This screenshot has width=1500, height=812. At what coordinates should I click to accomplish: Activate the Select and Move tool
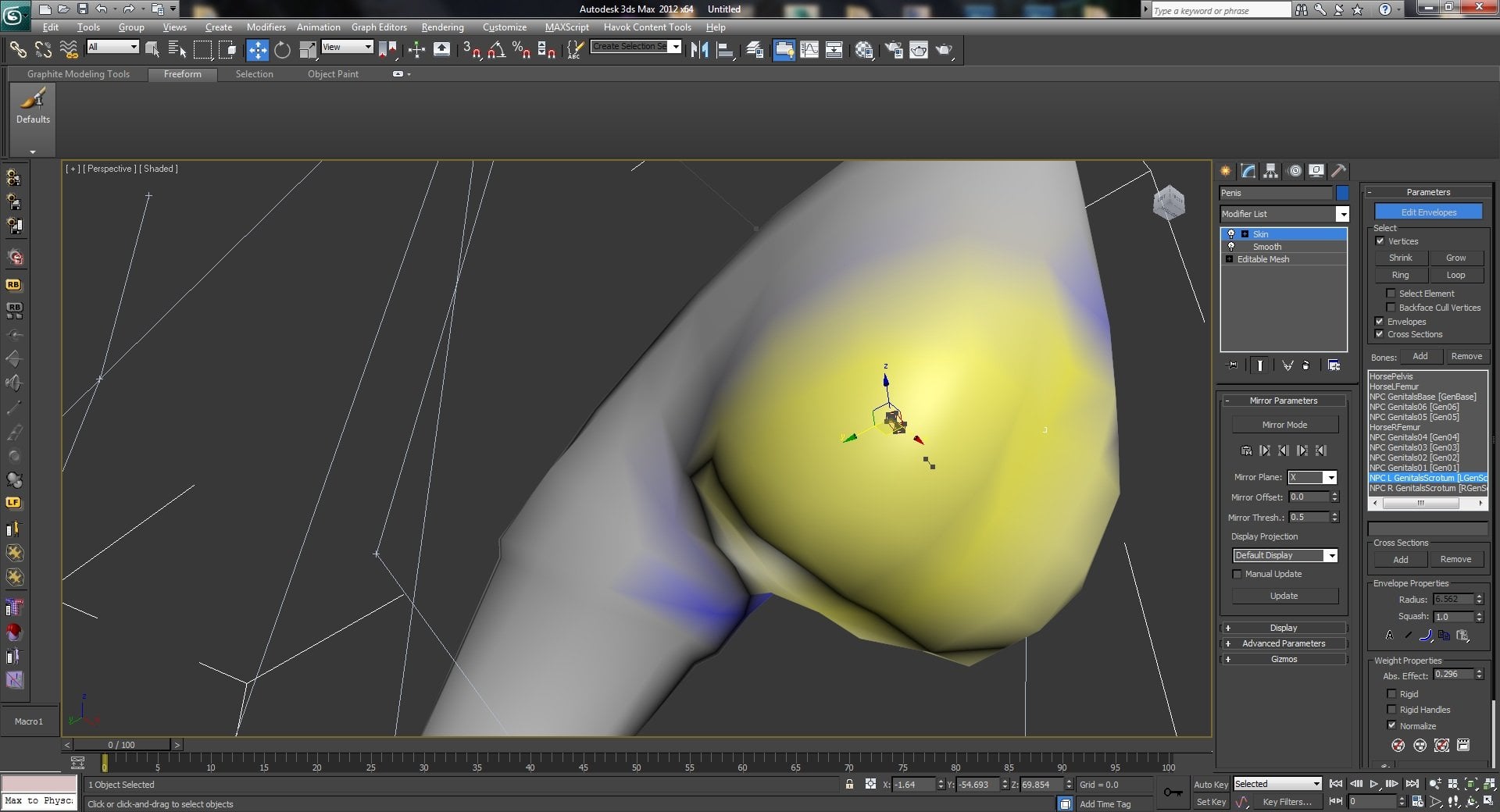257,50
